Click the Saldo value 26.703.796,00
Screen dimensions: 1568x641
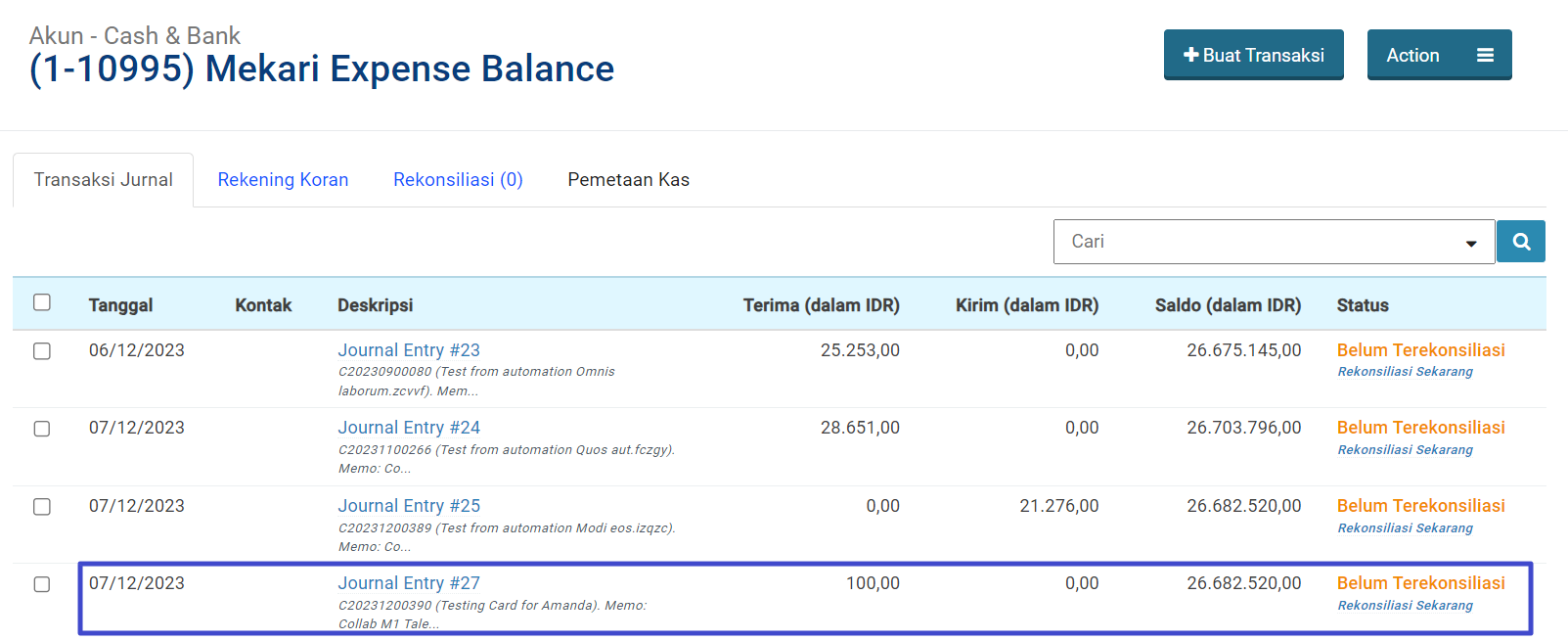[x=1244, y=428]
